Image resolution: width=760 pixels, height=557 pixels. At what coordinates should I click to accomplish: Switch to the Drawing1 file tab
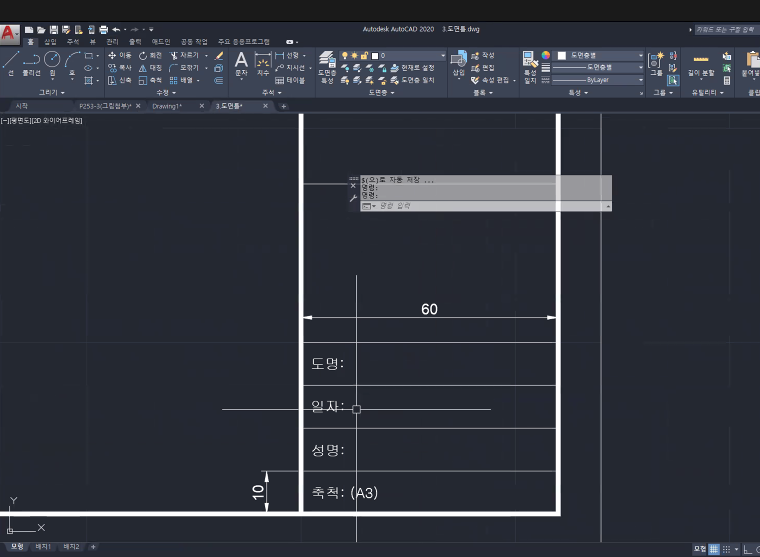pos(167,106)
